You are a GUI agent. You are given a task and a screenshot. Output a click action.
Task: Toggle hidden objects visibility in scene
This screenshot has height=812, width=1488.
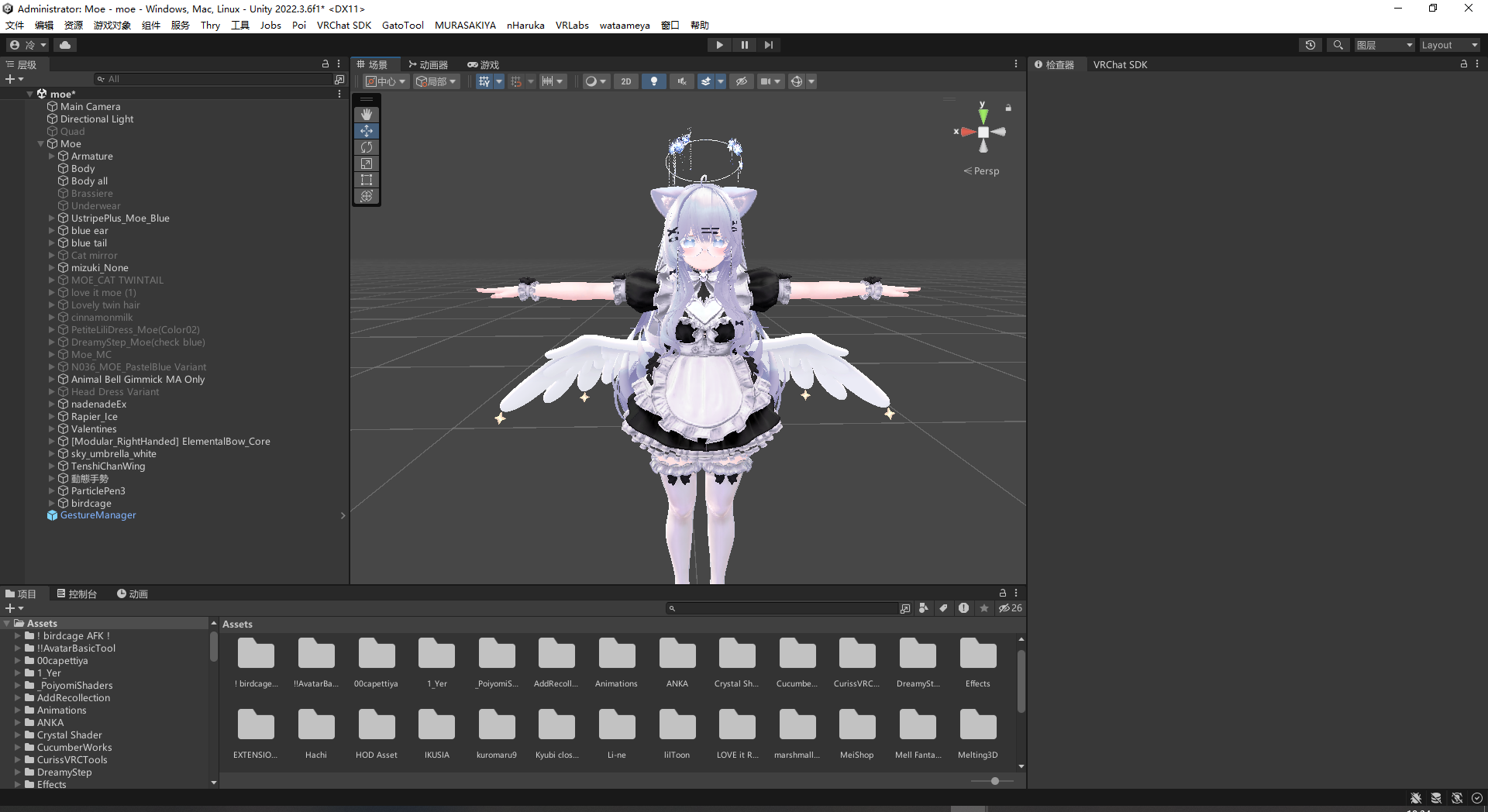click(741, 81)
